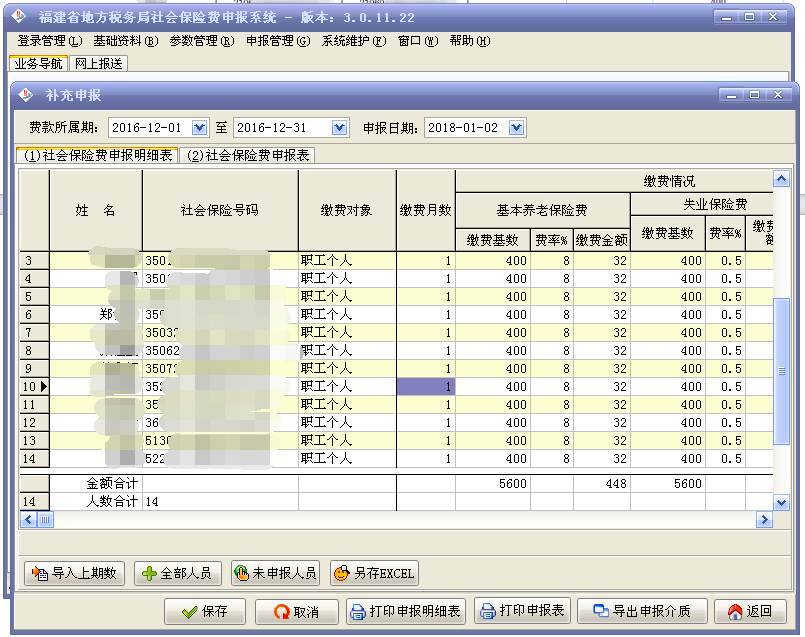Click 职工个人 cell in row 8
This screenshot has width=805, height=637.
click(x=347, y=351)
